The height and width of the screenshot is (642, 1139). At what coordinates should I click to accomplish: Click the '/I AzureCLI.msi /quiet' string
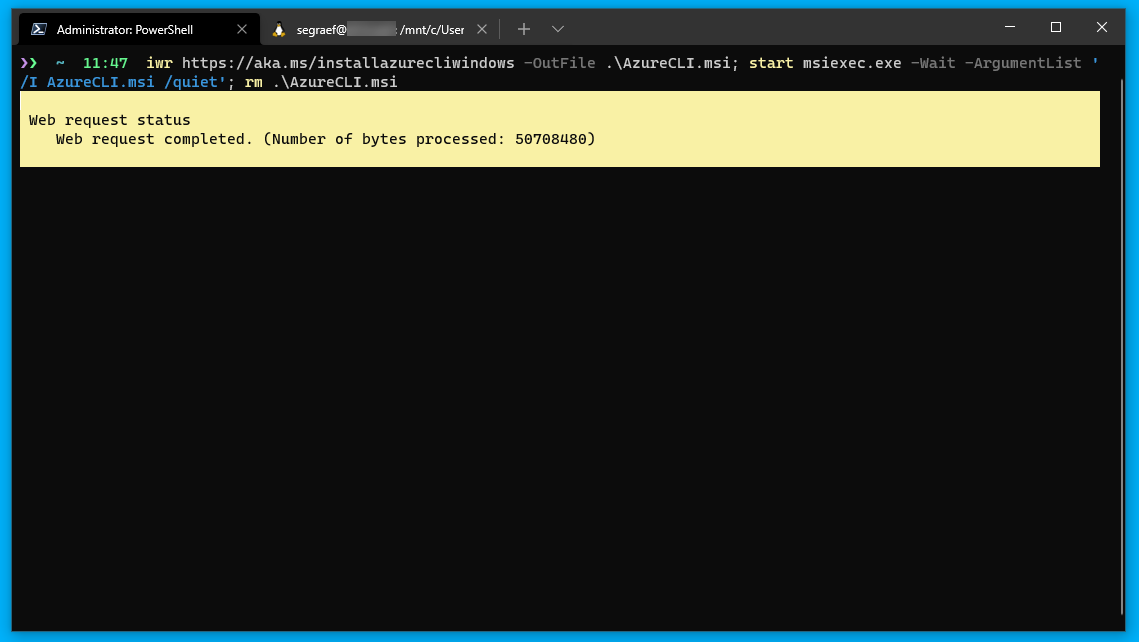click(123, 82)
